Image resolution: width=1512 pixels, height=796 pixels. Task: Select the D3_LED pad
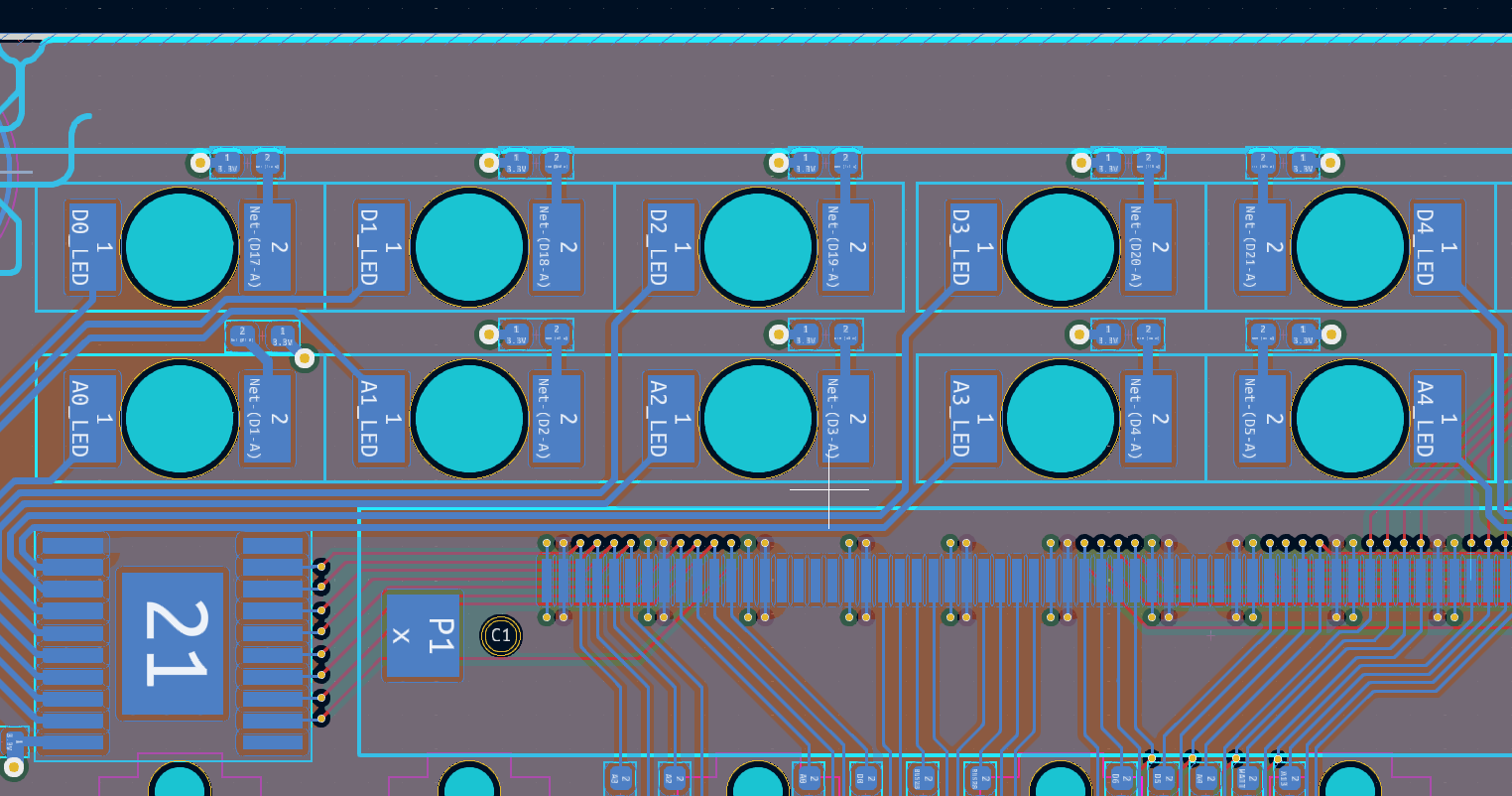(973, 247)
